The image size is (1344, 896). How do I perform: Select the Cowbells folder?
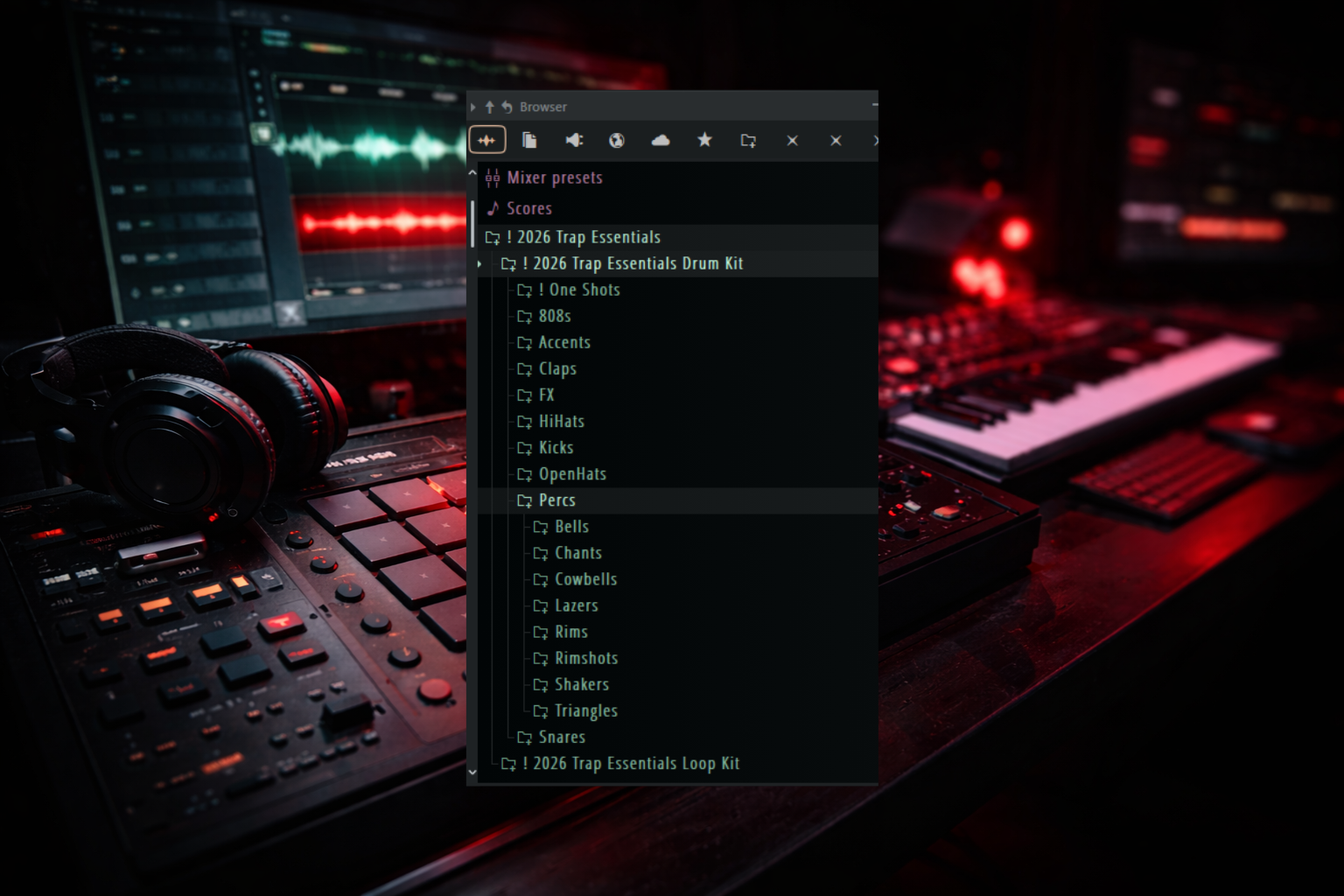(x=584, y=579)
